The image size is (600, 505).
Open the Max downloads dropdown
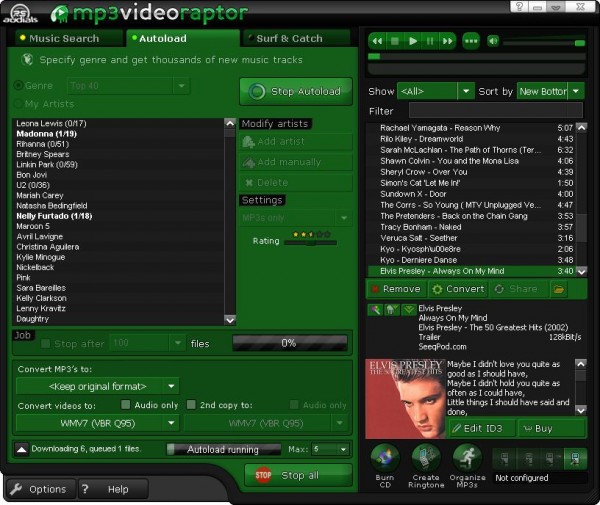click(x=343, y=449)
